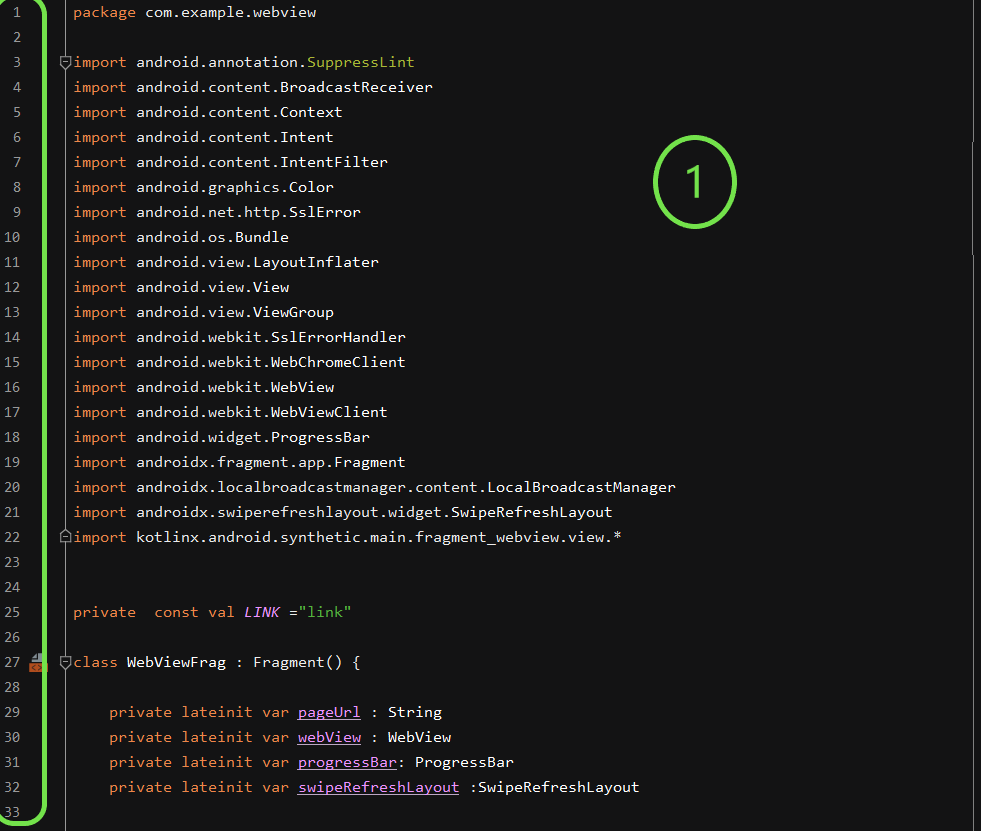Click the vertical scrollbar at the editor edge
The height and width of the screenshot is (831, 981).
(973, 198)
